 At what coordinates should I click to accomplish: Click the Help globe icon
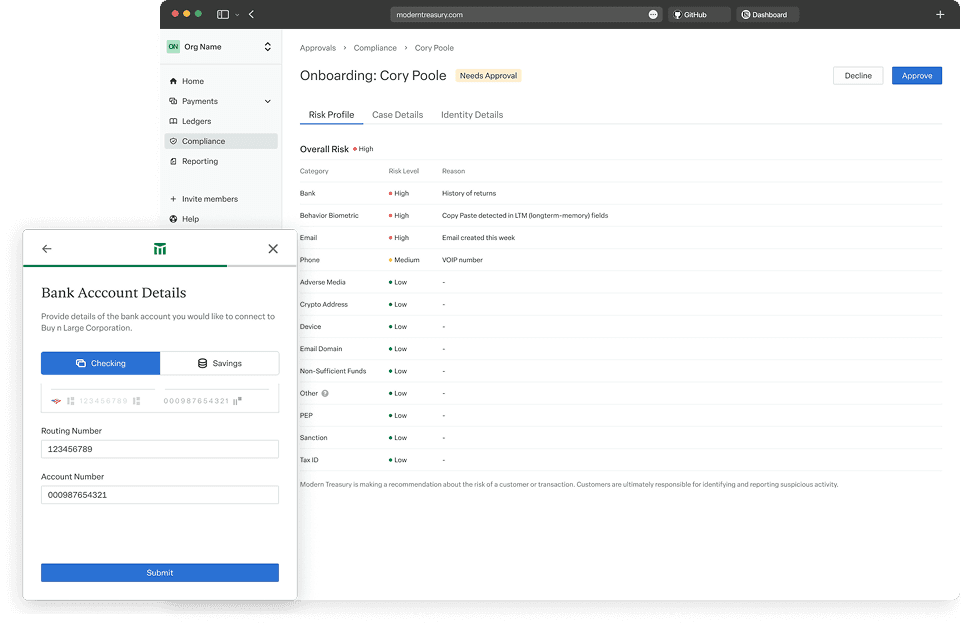point(173,219)
